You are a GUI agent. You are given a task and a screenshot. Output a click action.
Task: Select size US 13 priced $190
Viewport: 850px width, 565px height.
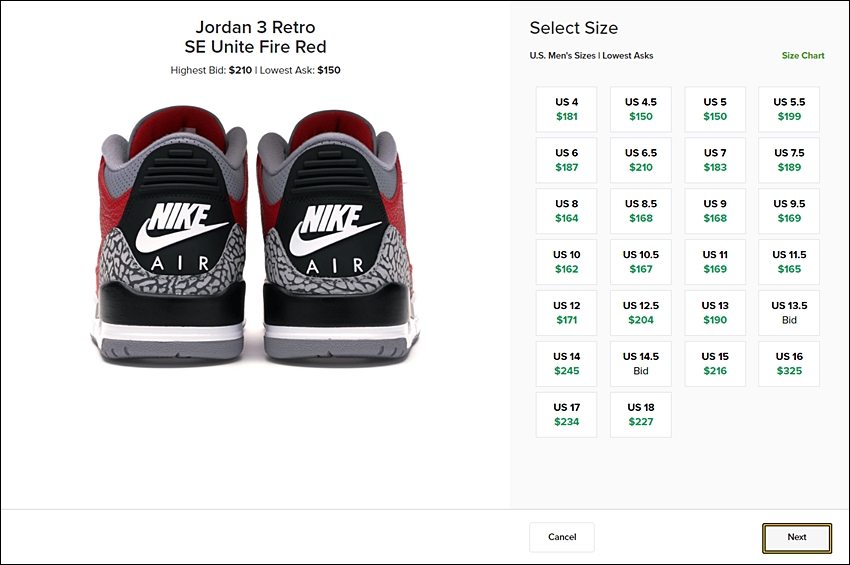(715, 313)
